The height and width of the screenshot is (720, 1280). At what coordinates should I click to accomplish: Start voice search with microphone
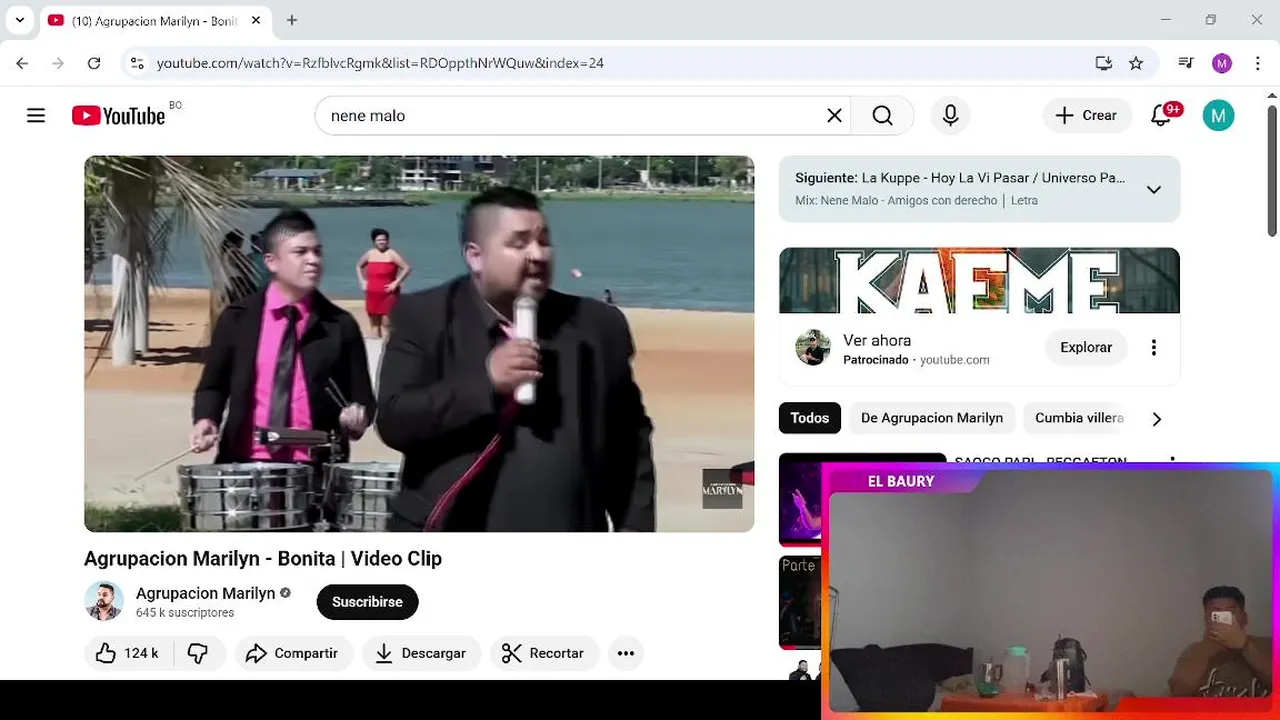click(x=950, y=115)
